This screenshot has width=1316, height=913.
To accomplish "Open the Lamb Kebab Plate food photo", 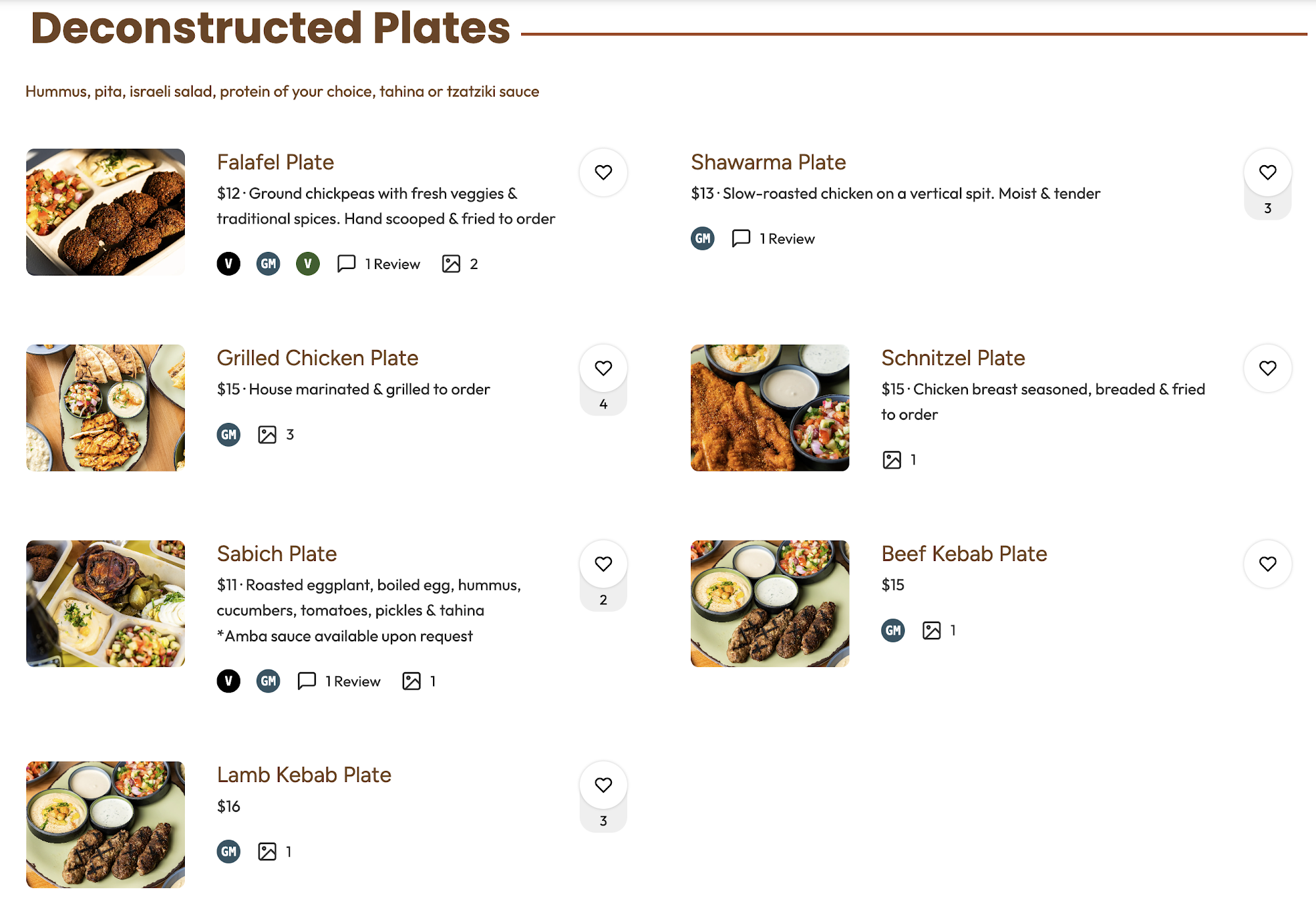I will pos(105,825).
